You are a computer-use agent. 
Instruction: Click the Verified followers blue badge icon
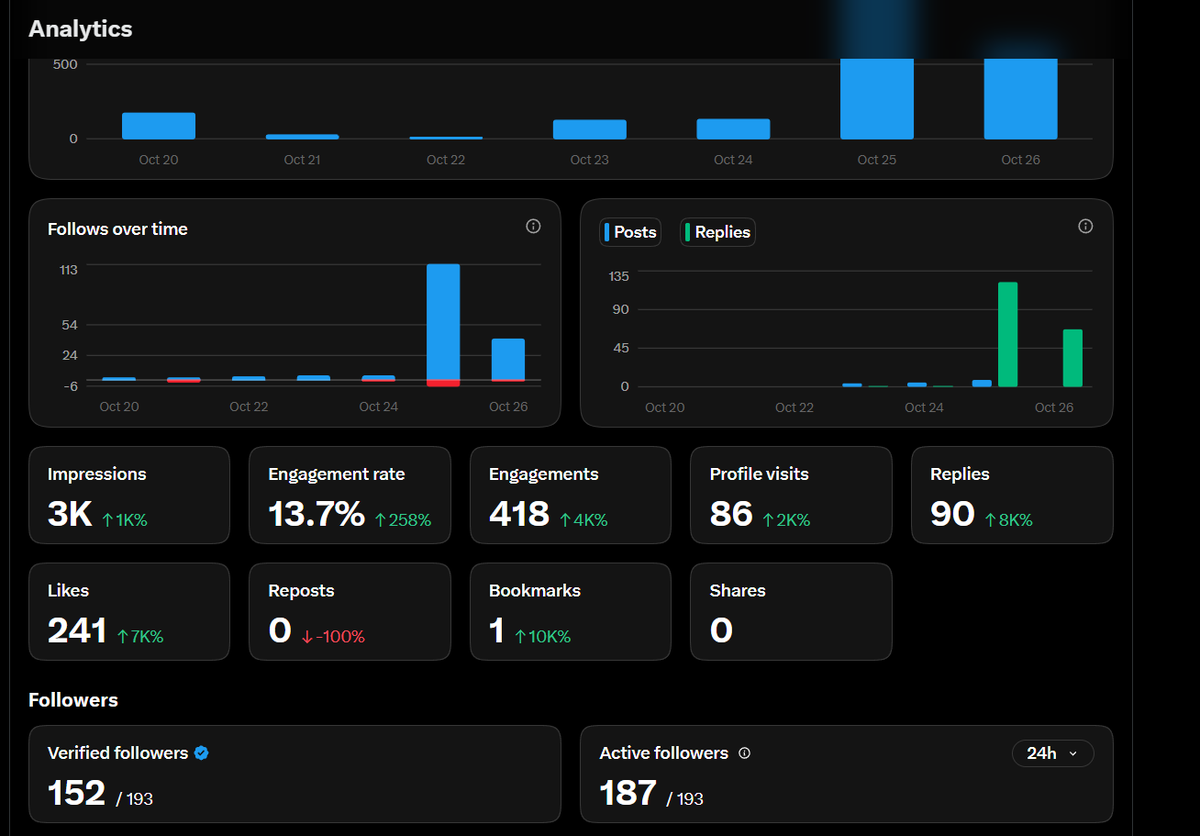click(201, 753)
